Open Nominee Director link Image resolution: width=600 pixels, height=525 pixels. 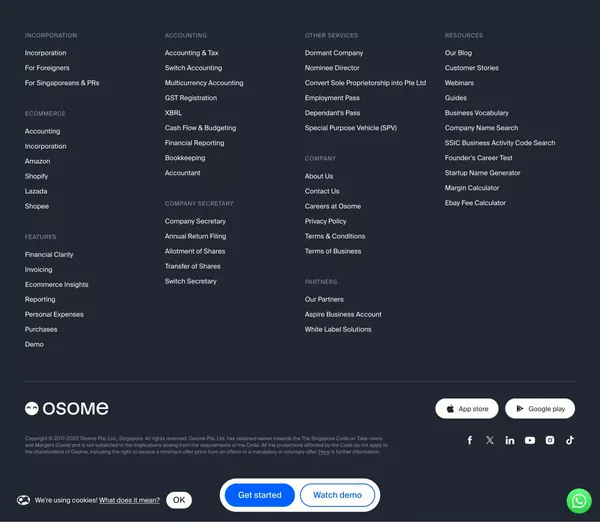point(332,68)
